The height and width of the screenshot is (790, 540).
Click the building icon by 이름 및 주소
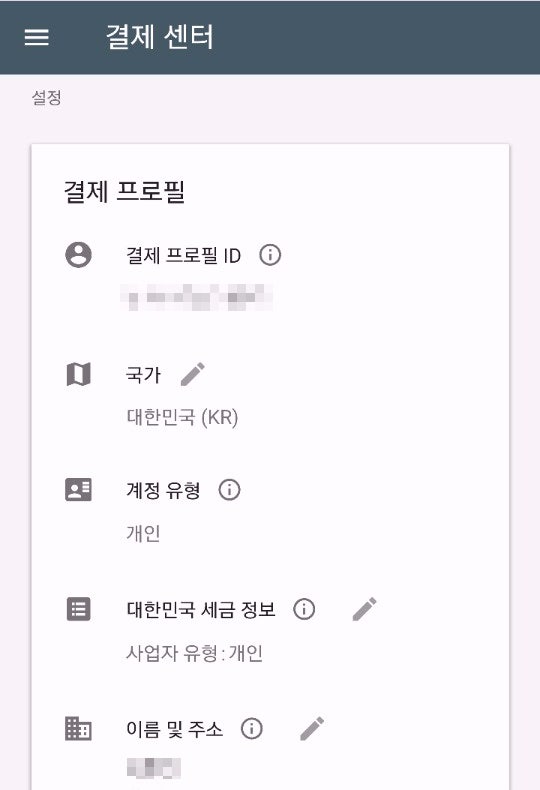click(x=79, y=729)
